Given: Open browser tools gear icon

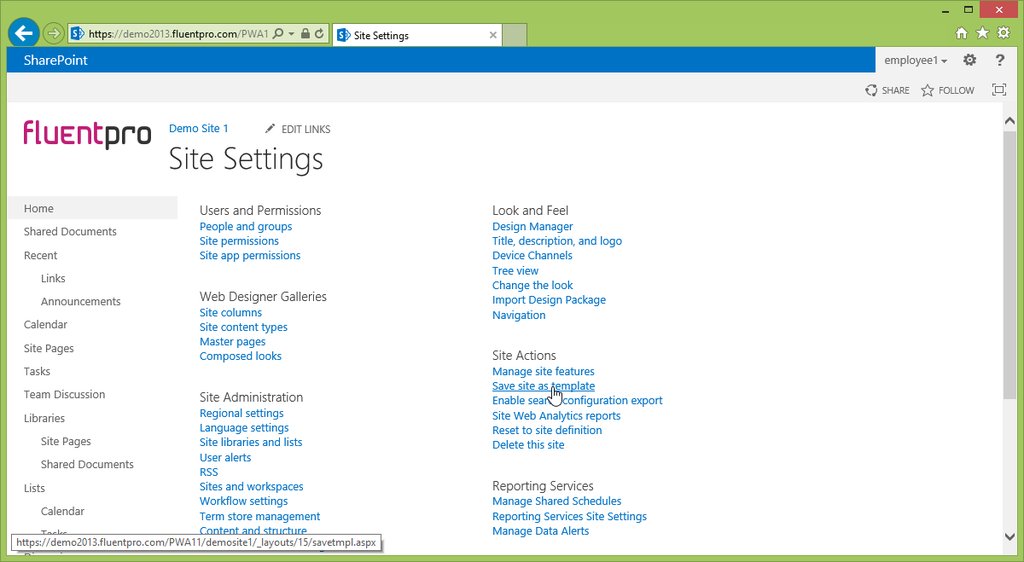Looking at the screenshot, I should click(1004, 33).
